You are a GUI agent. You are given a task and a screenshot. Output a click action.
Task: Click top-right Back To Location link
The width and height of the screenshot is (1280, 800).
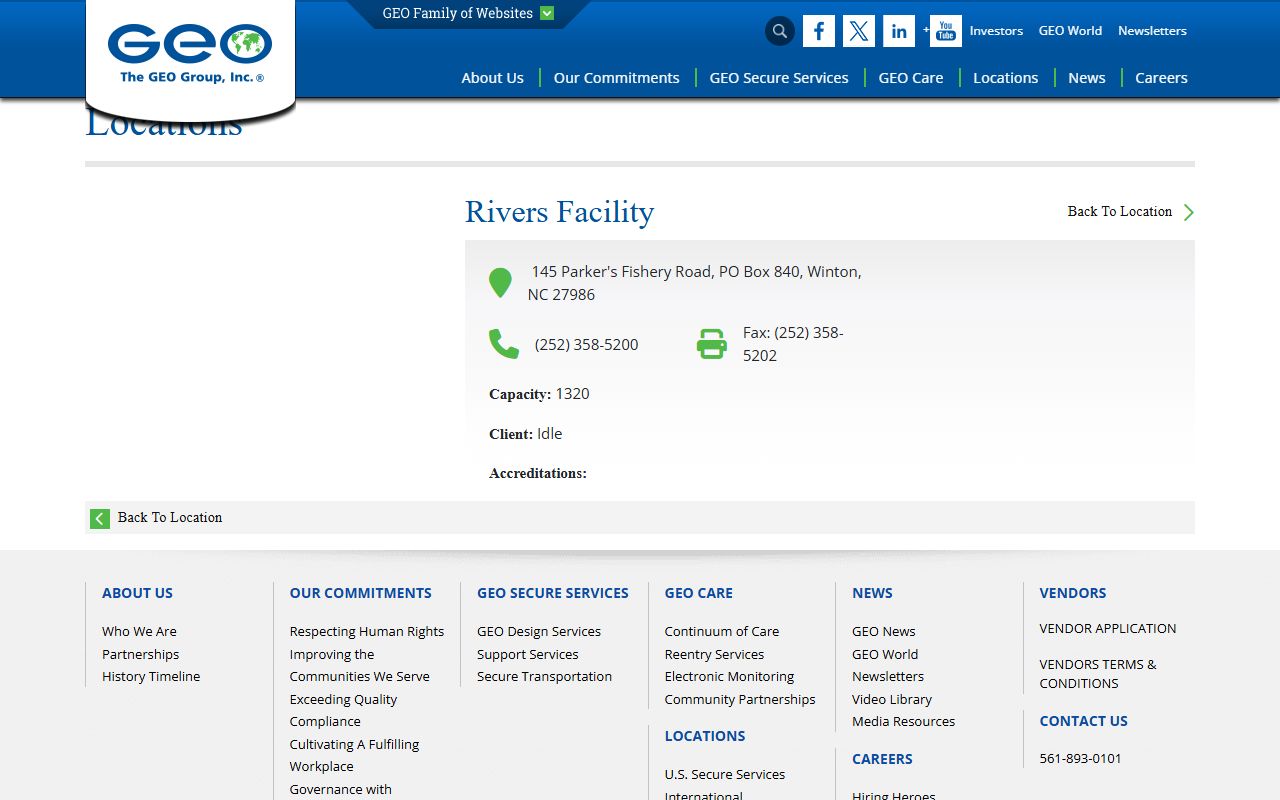point(1120,211)
